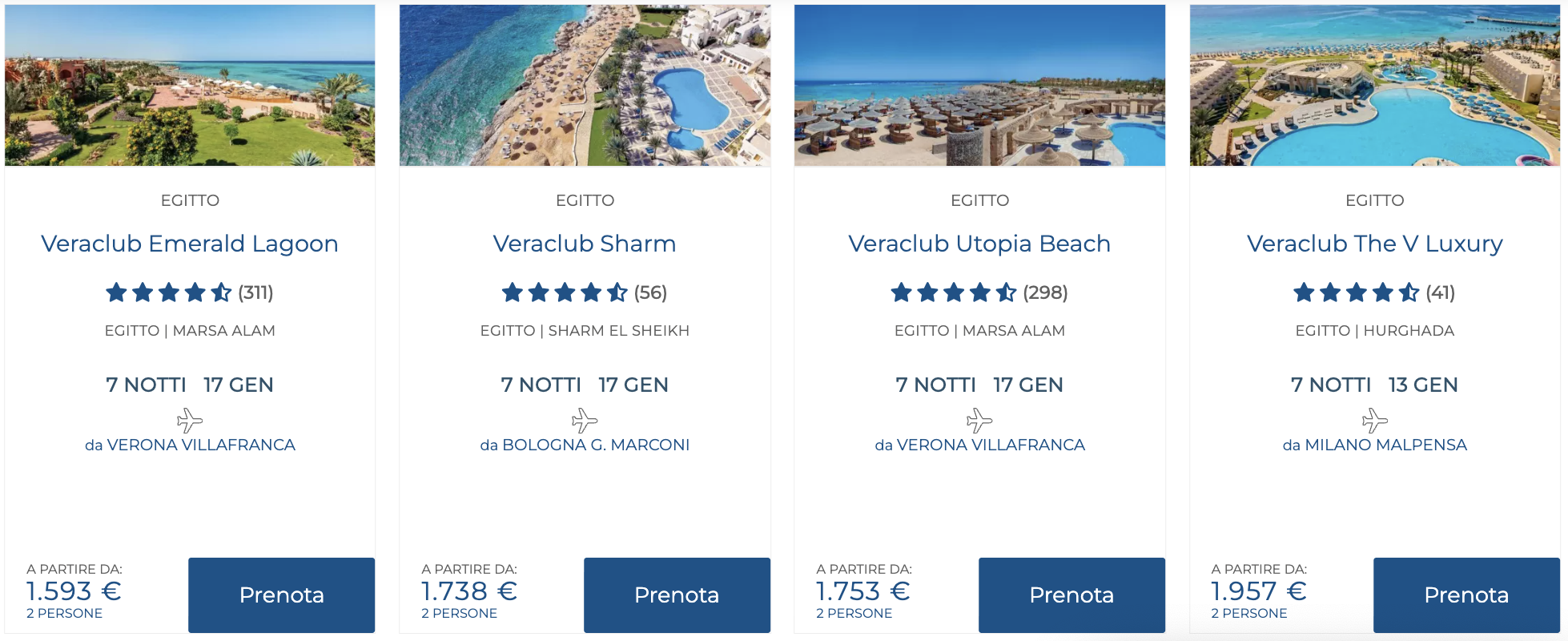Click the airplane icon on Veraclub The V Luxury card
The height and width of the screenshot is (641, 1568).
[x=1376, y=419]
